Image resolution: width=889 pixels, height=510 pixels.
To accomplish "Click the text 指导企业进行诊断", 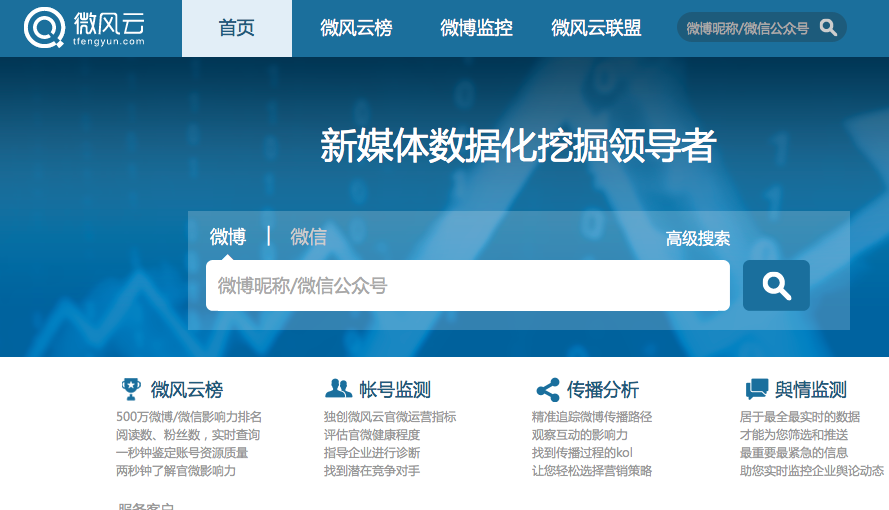I will pos(372,453).
